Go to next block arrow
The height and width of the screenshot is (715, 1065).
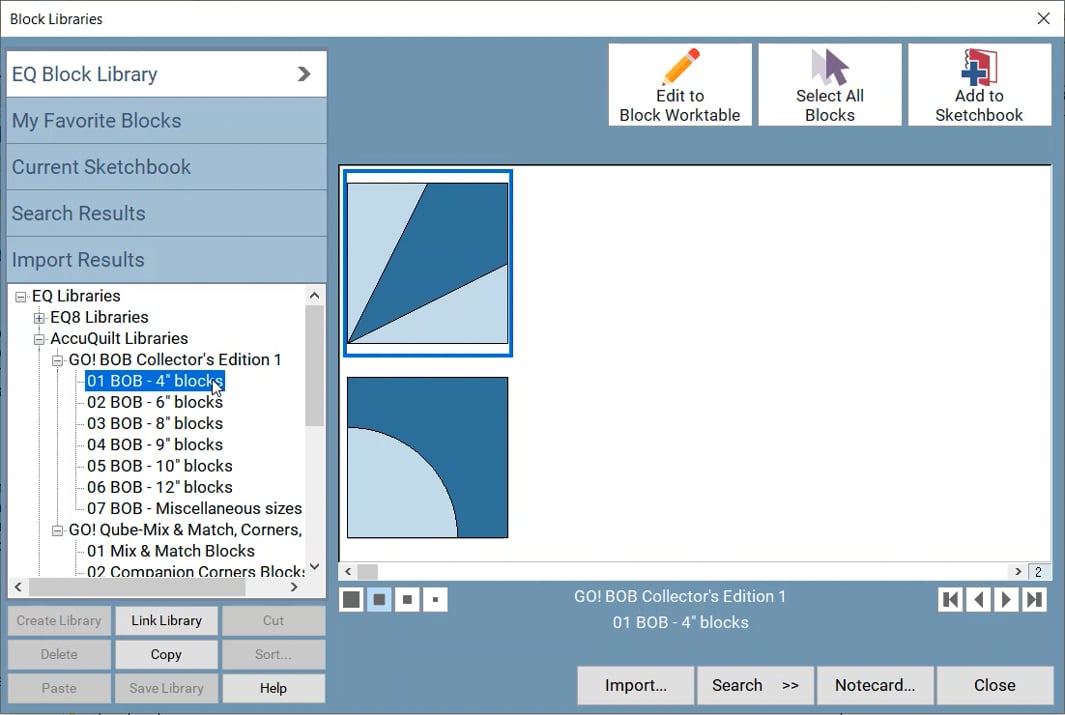point(1006,600)
